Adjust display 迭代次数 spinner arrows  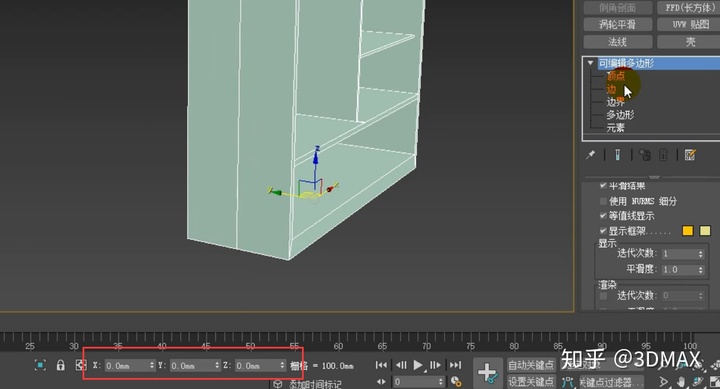[701, 254]
